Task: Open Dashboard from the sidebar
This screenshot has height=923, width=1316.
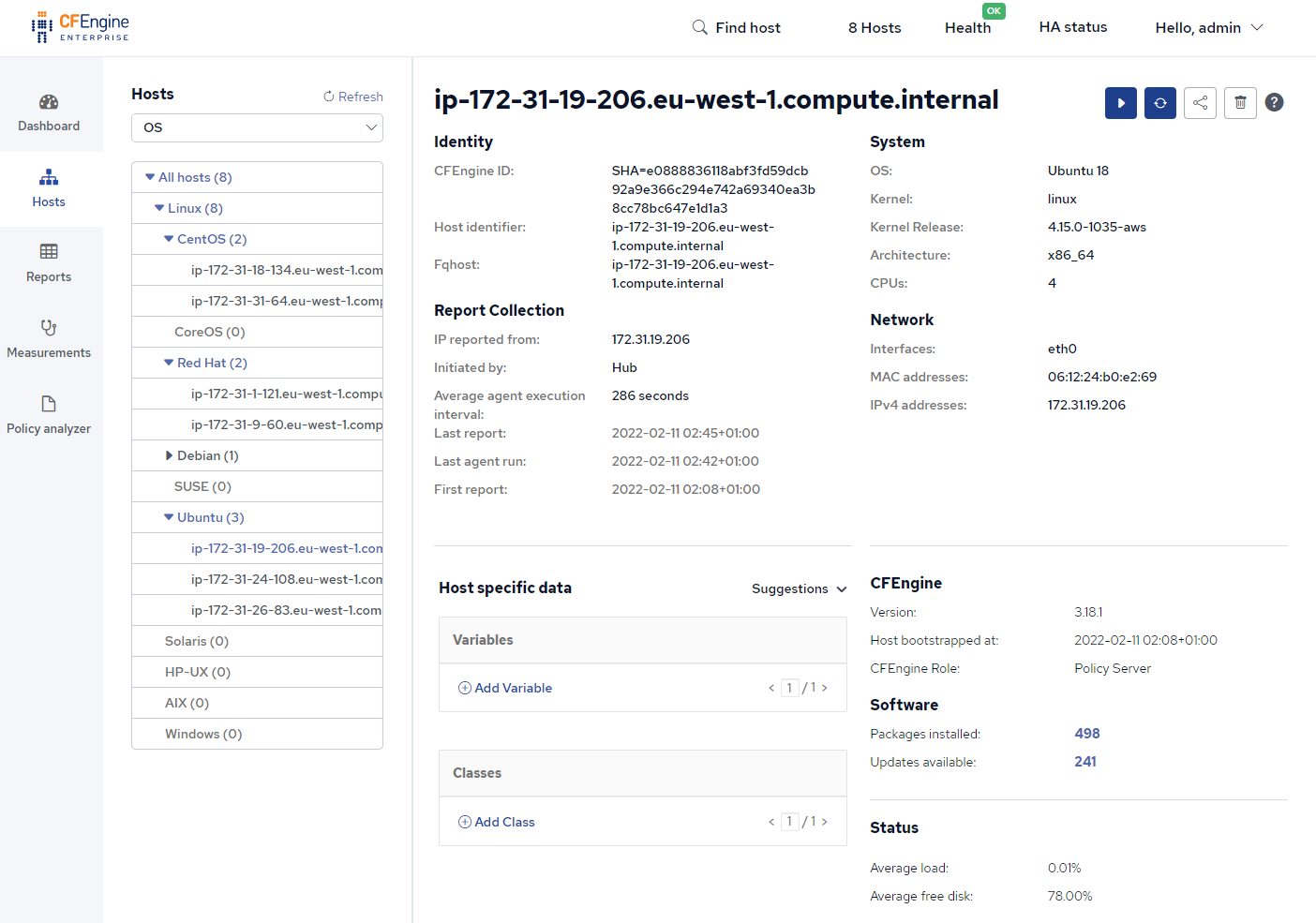Action: 49,112
